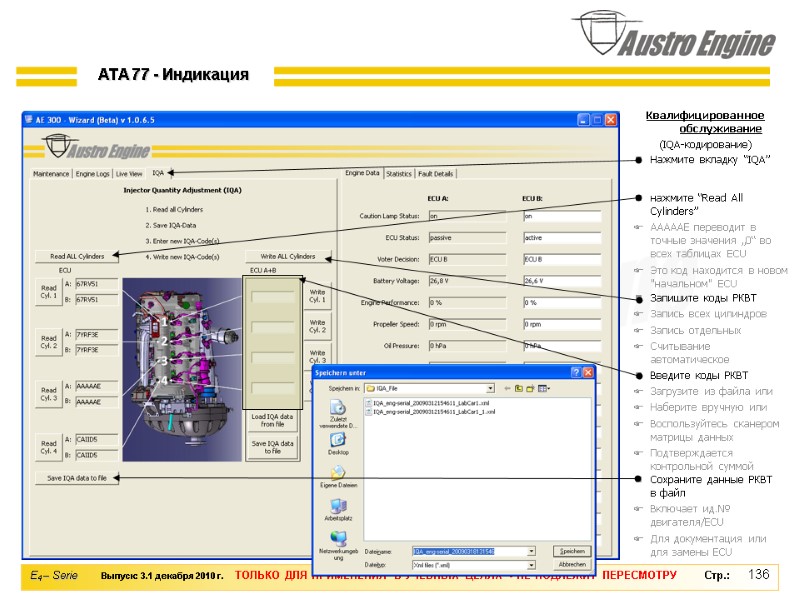Image resolution: width=800 pixels, height=600 pixels.
Task: Click the Read Cyl. 2 button
Action: 48,342
